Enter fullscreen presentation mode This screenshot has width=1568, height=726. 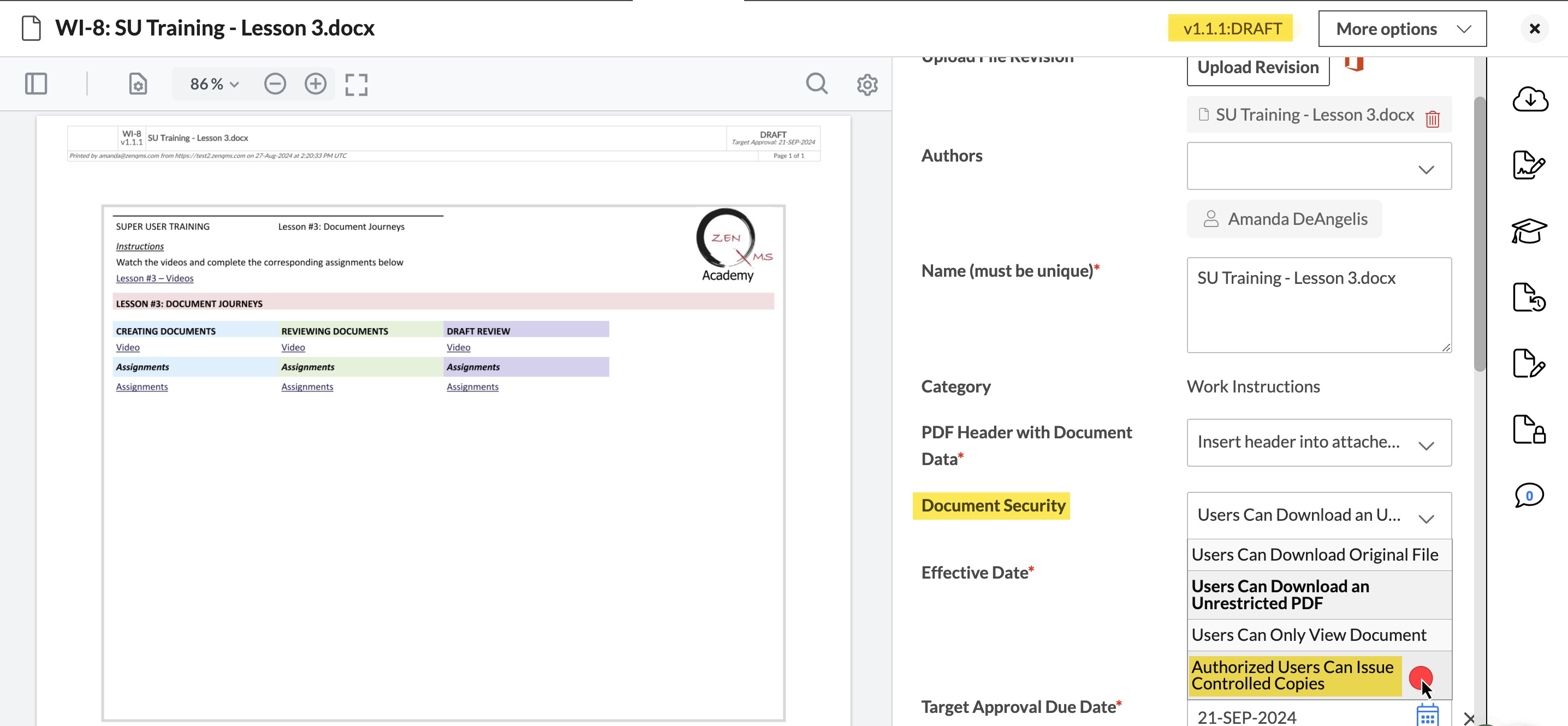point(356,85)
